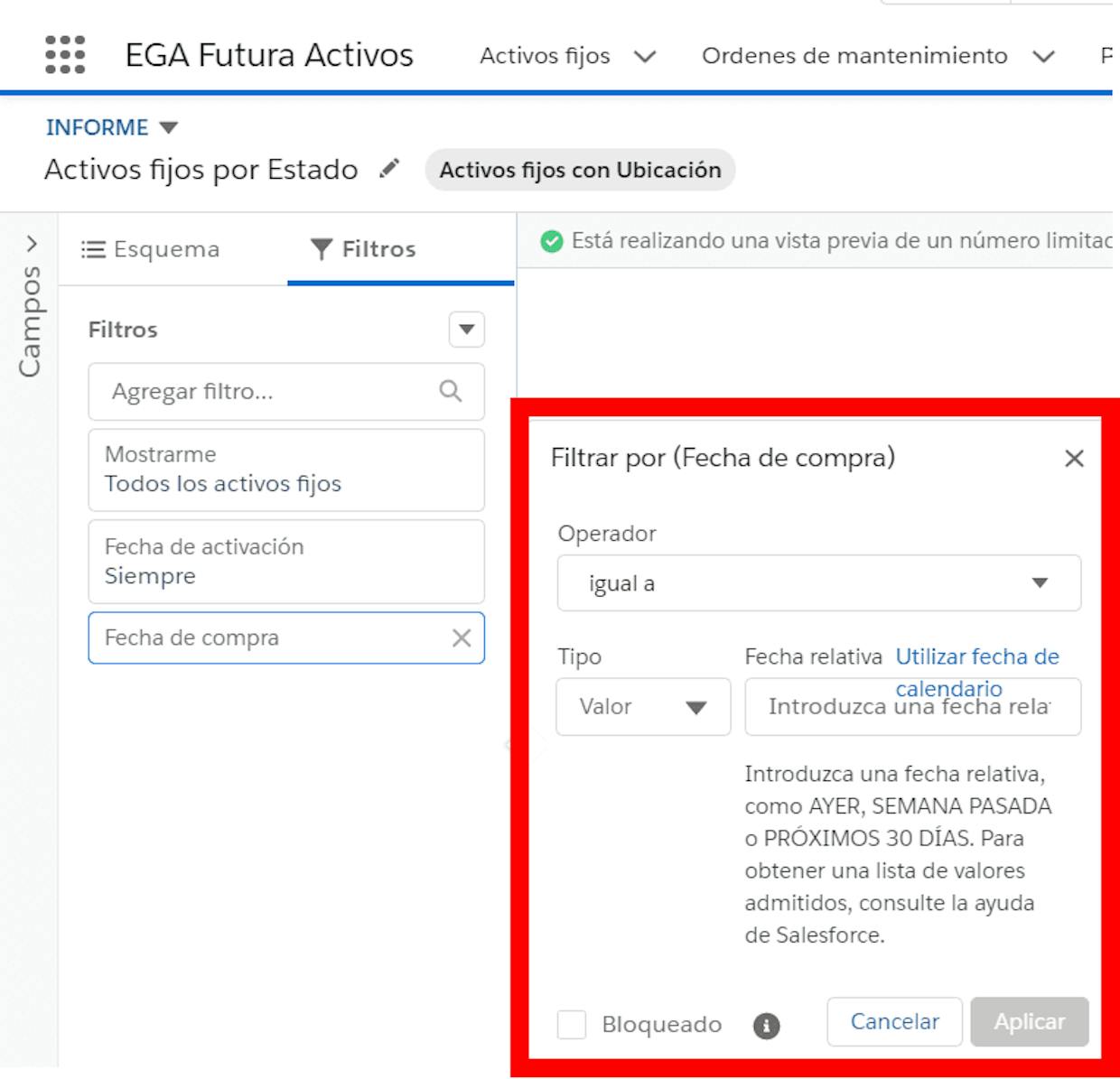The height and width of the screenshot is (1079, 1120).
Task: Click the Agregar filtro search field
Action: click(x=286, y=391)
